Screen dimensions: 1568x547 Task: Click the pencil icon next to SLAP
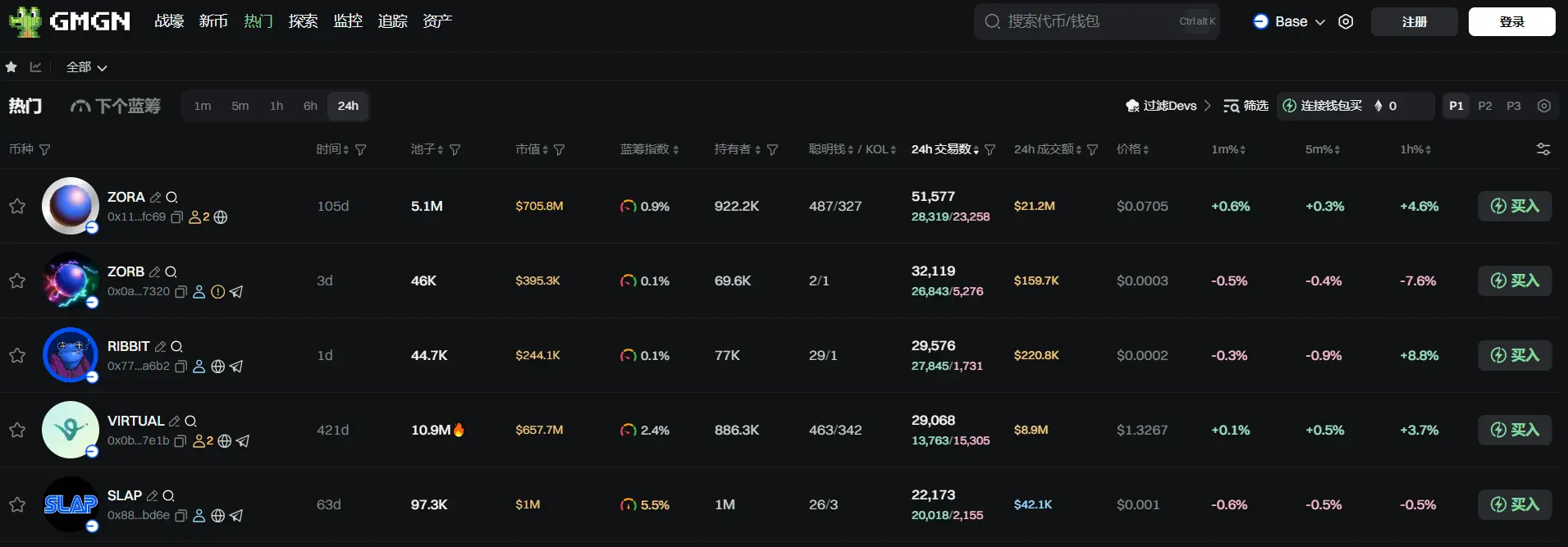coord(152,495)
